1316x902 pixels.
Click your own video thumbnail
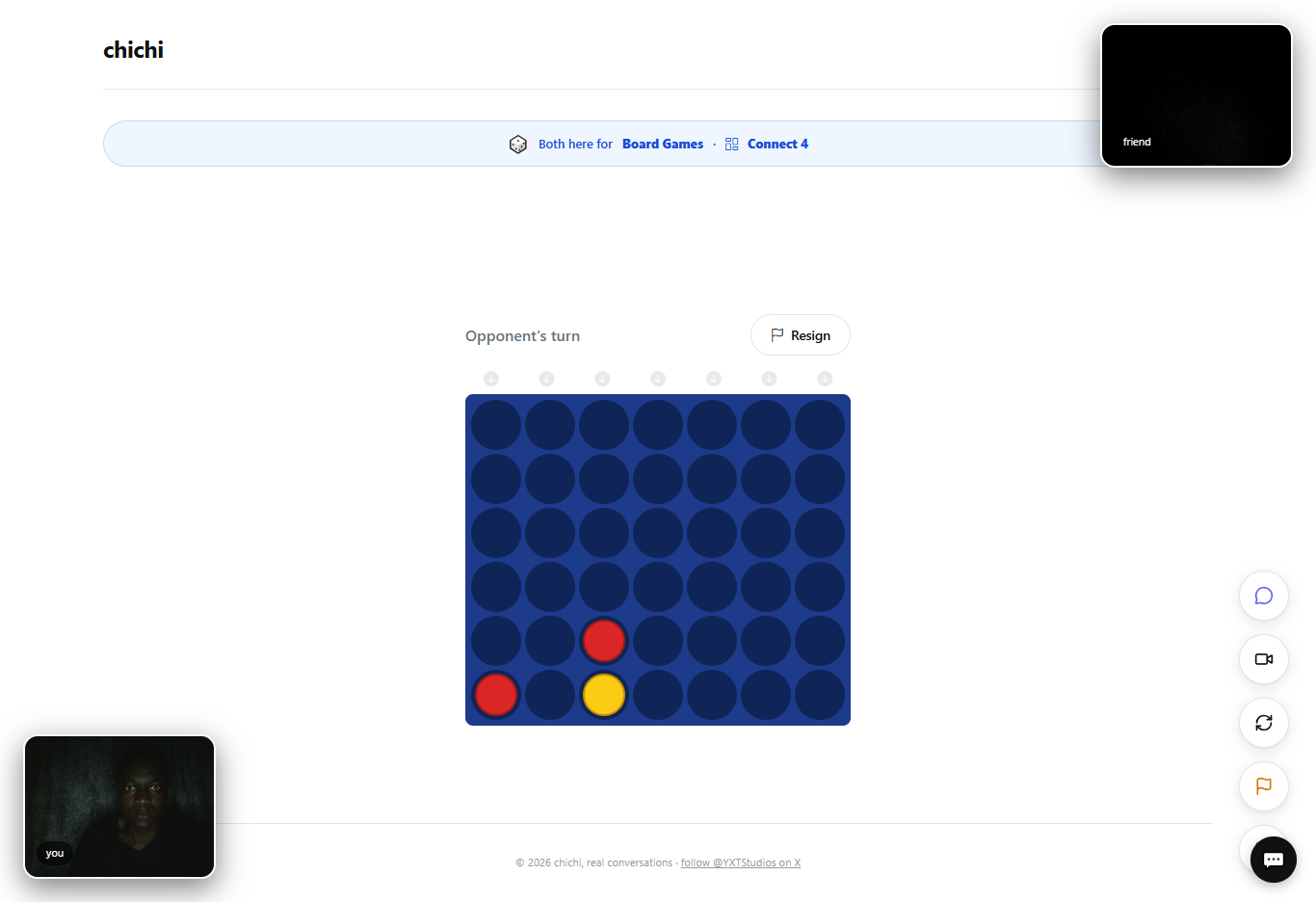pyautogui.click(x=119, y=807)
